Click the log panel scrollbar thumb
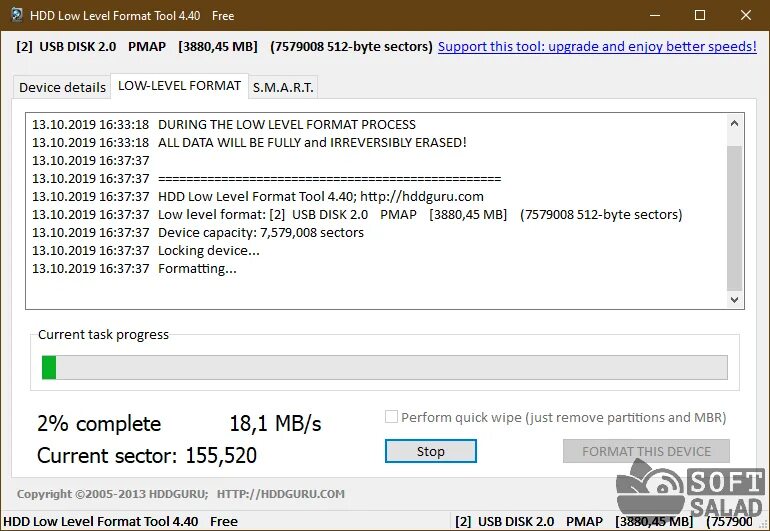 coord(734,218)
